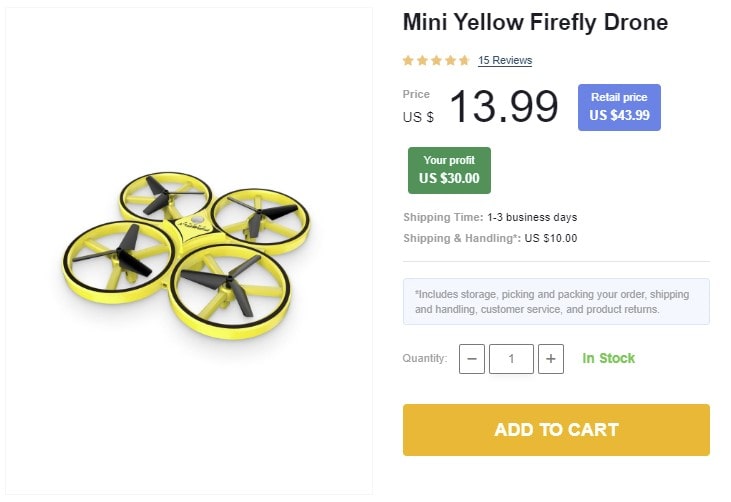Screen dimensions: 731x502
Task: Click the Shipping & Handling cost line
Action: tap(490, 238)
